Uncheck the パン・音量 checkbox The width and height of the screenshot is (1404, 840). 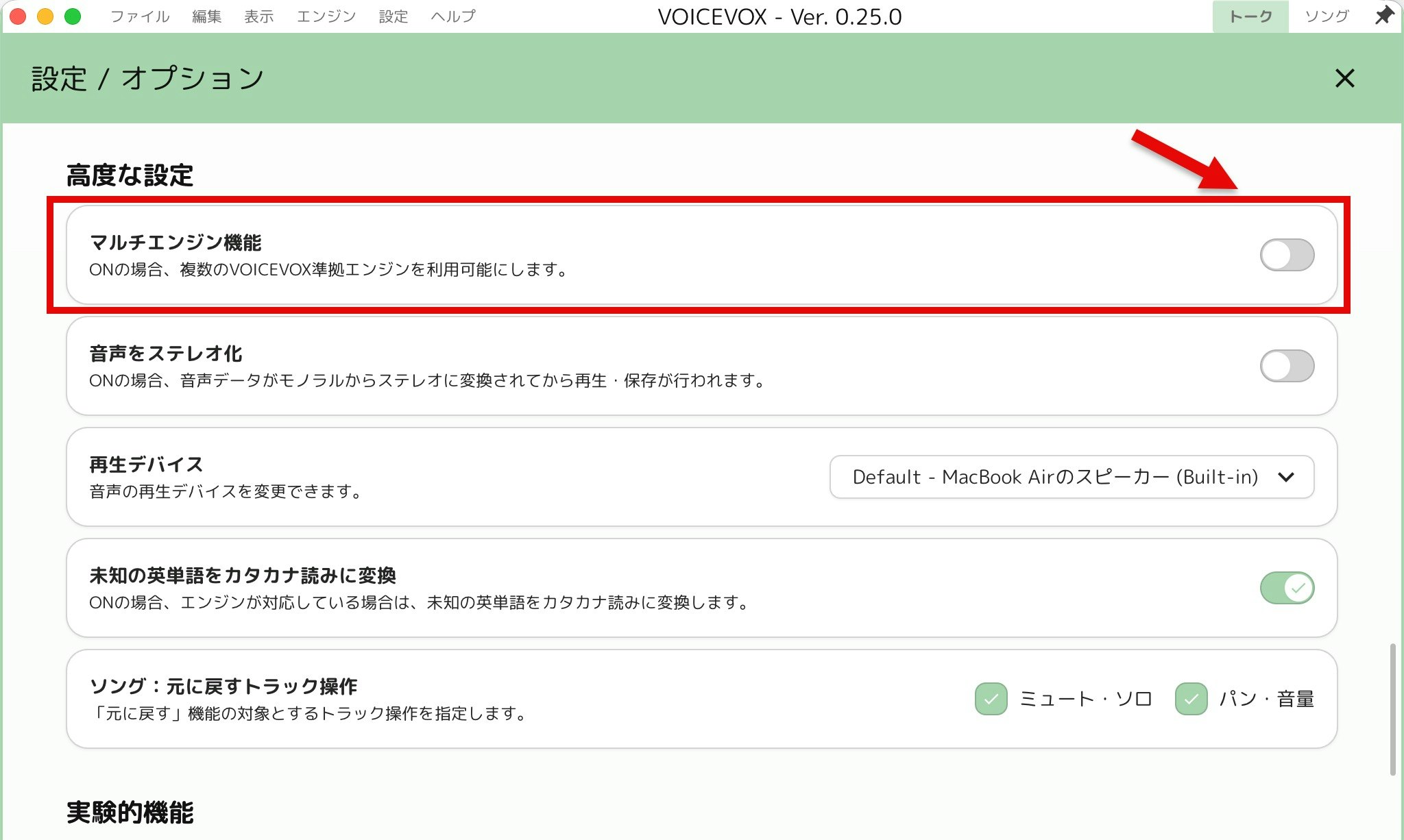1191,699
